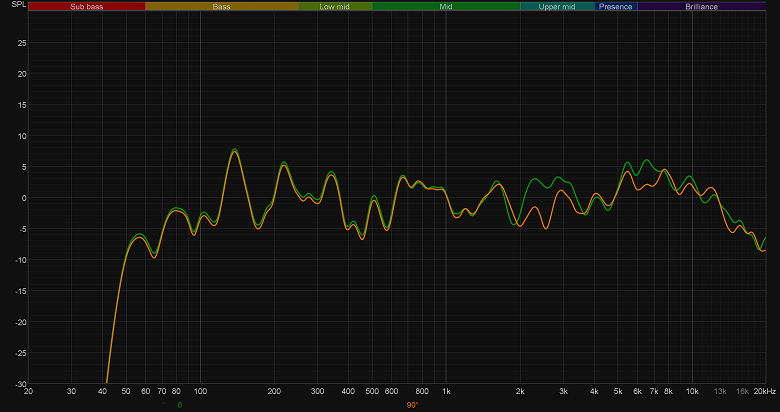This screenshot has width=780, height=412.
Task: Select the Low mid band label
Action: [335, 6]
